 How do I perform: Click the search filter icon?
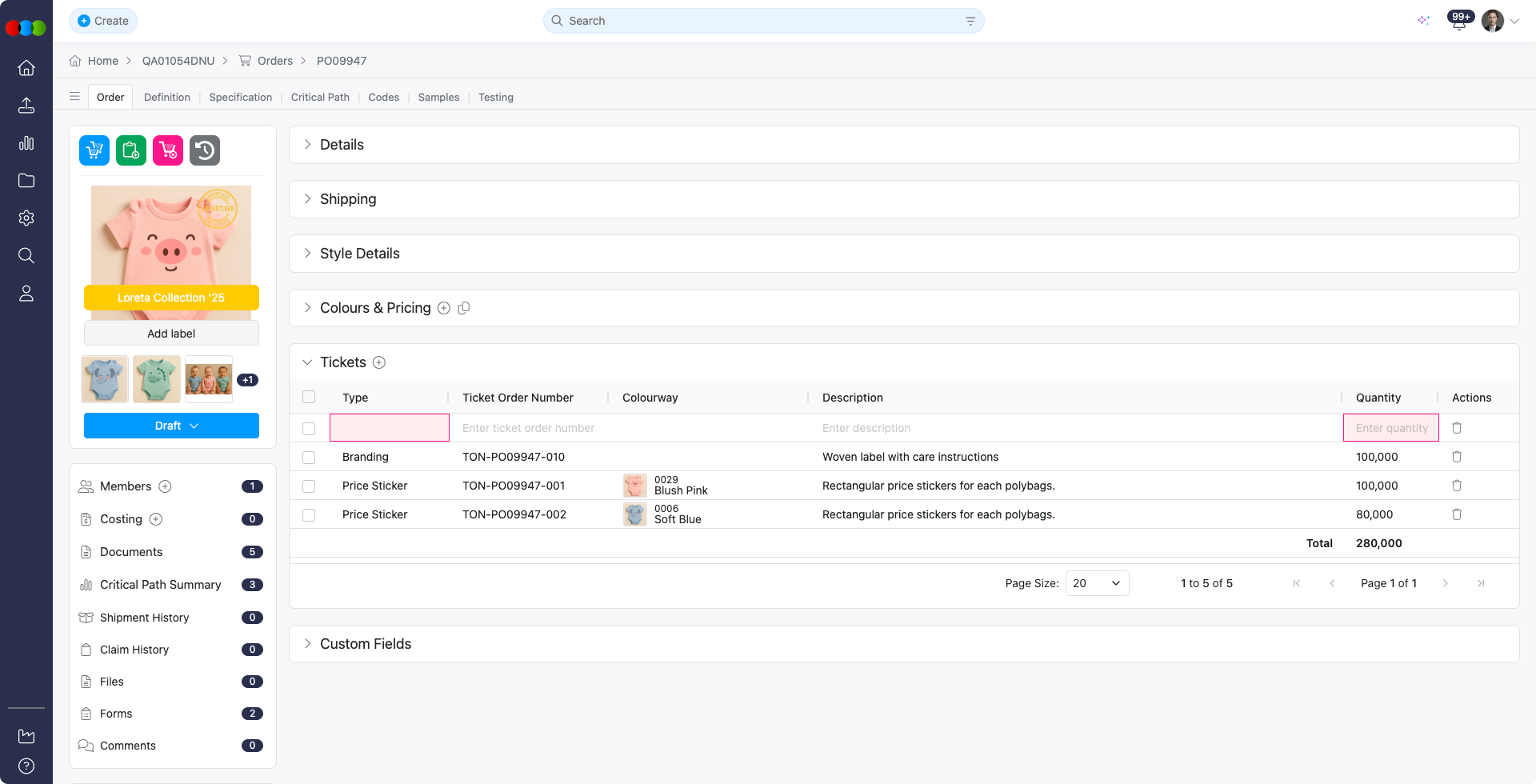[x=970, y=21]
